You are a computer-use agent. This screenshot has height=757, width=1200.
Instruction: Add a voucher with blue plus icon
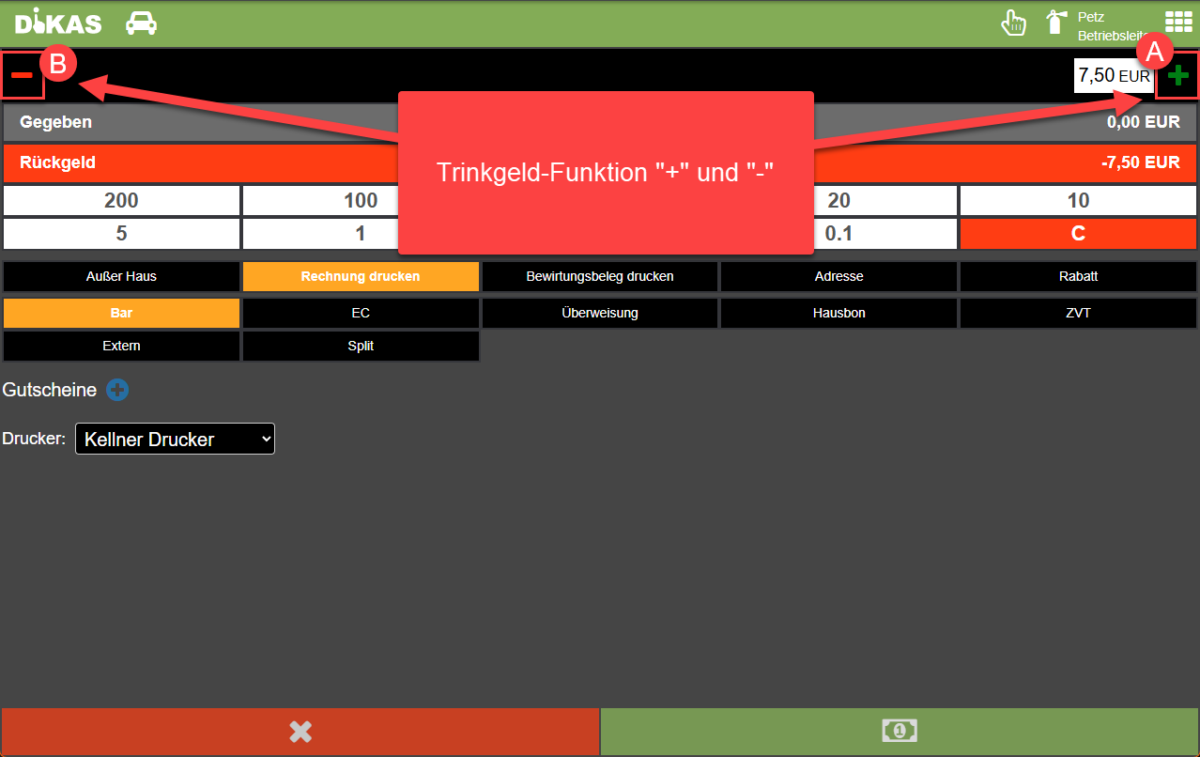coord(117,390)
